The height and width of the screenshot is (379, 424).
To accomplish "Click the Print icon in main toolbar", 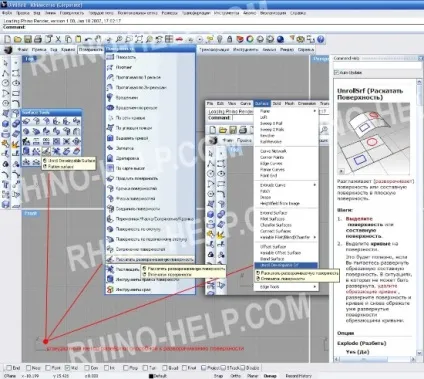I will tap(38, 39).
